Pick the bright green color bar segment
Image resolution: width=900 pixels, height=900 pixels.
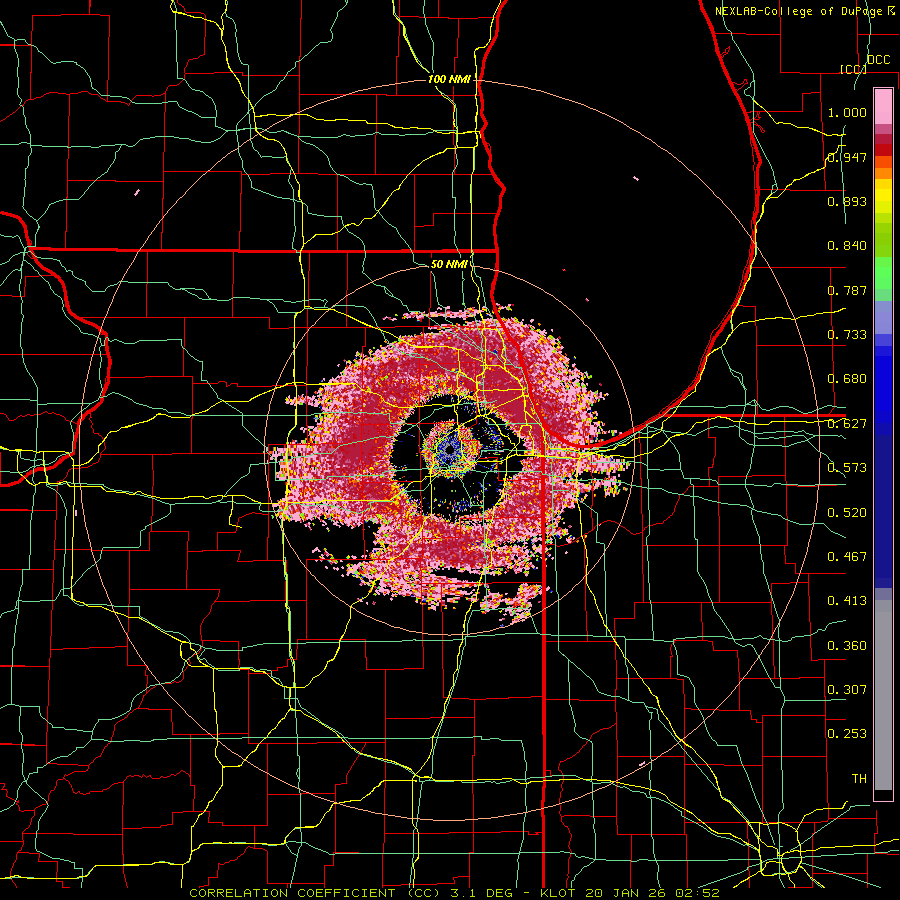coord(883,273)
